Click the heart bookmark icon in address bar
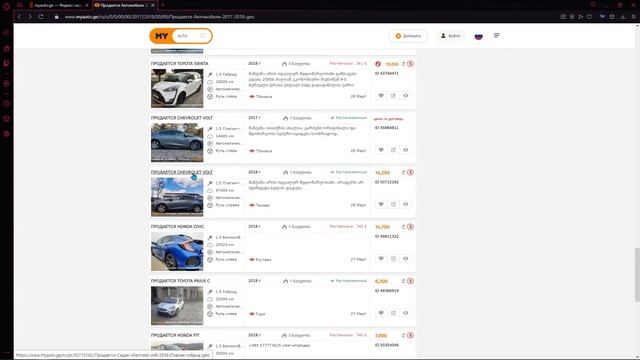Viewport: 640px width, 360px height. (x=589, y=17)
